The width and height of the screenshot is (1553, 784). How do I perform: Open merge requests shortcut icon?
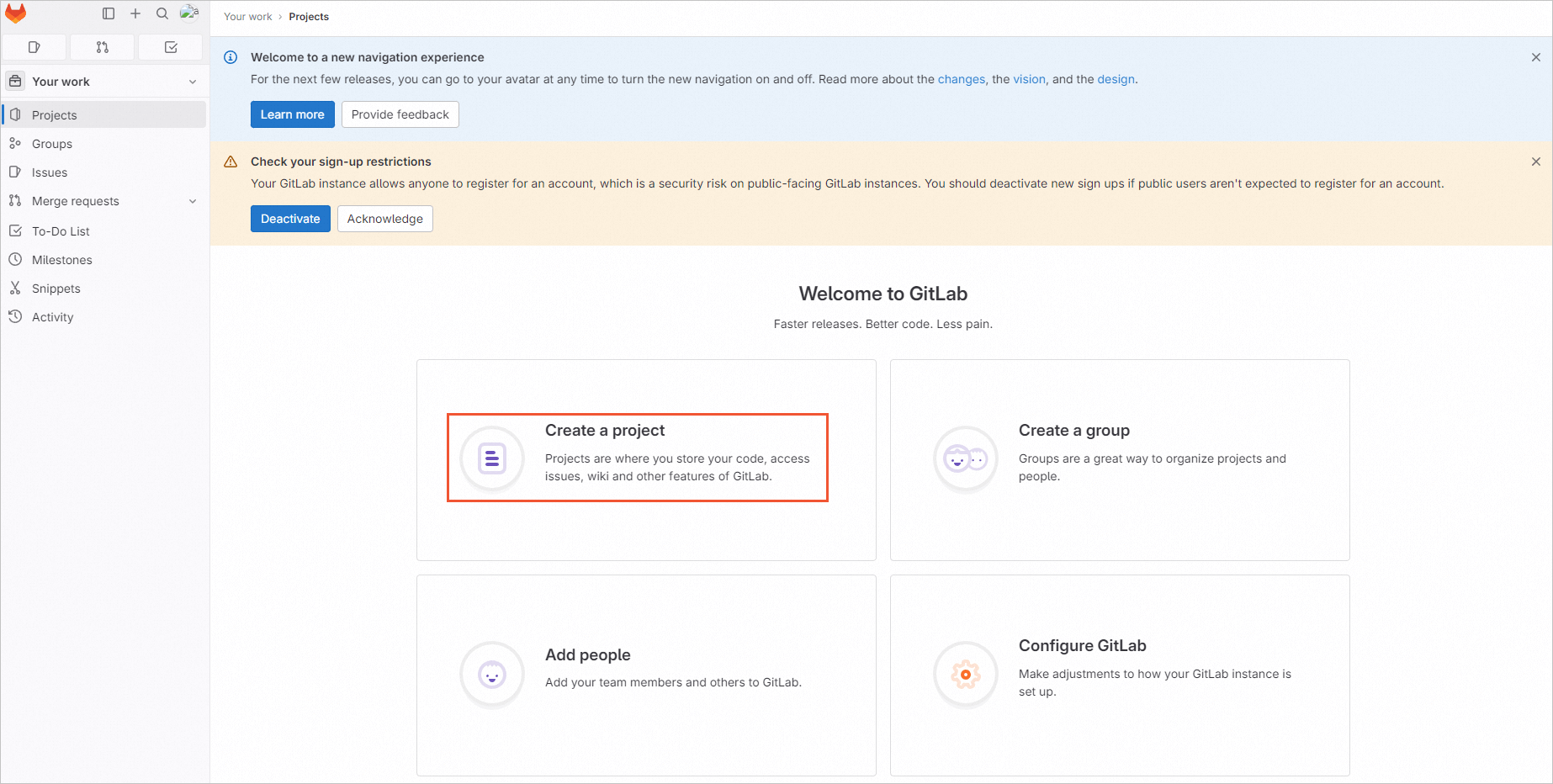click(x=103, y=47)
